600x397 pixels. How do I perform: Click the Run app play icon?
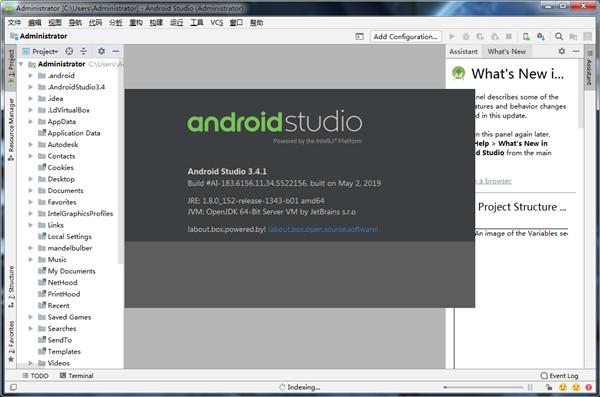pyautogui.click(x=452, y=36)
